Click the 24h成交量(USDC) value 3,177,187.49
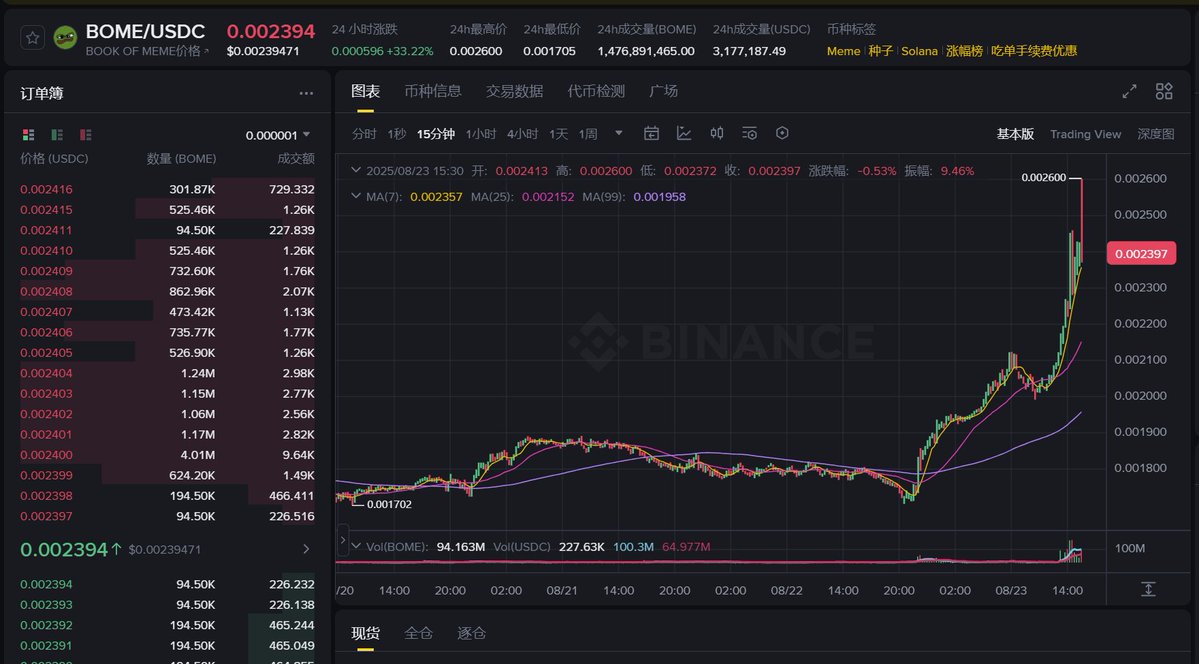This screenshot has width=1199, height=664. [x=749, y=51]
